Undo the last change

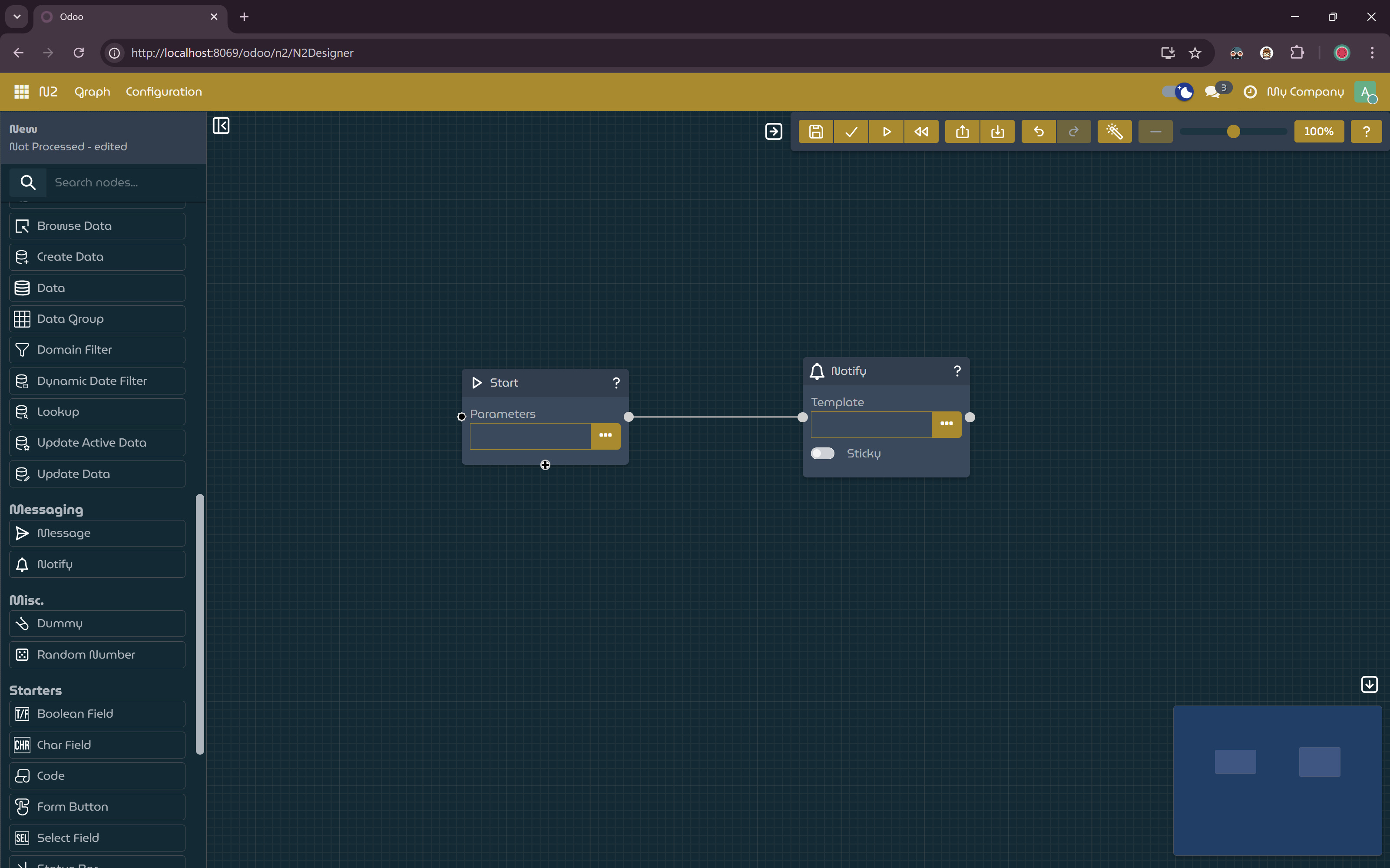pyautogui.click(x=1038, y=132)
